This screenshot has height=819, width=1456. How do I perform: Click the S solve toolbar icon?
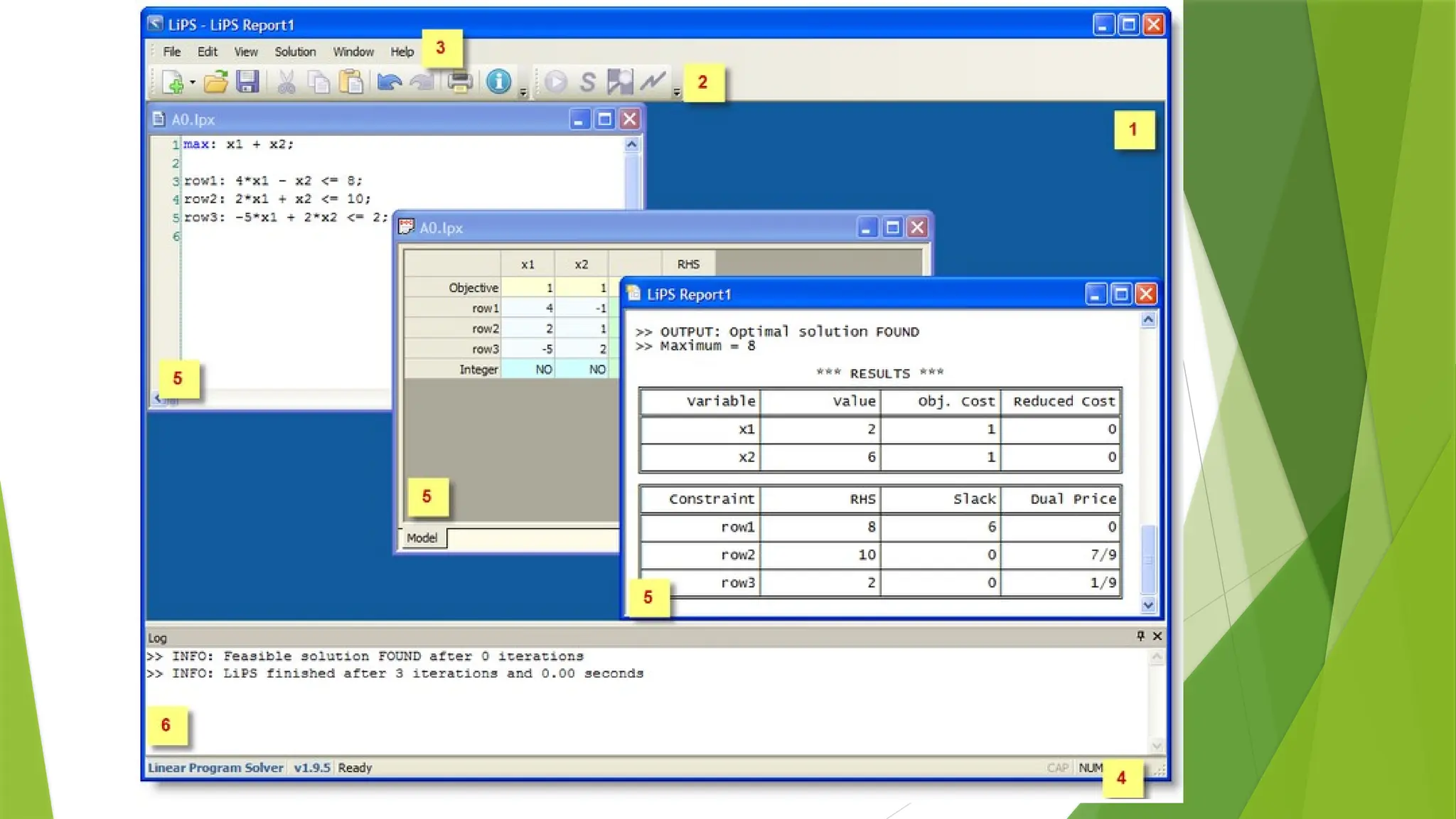[x=587, y=82]
